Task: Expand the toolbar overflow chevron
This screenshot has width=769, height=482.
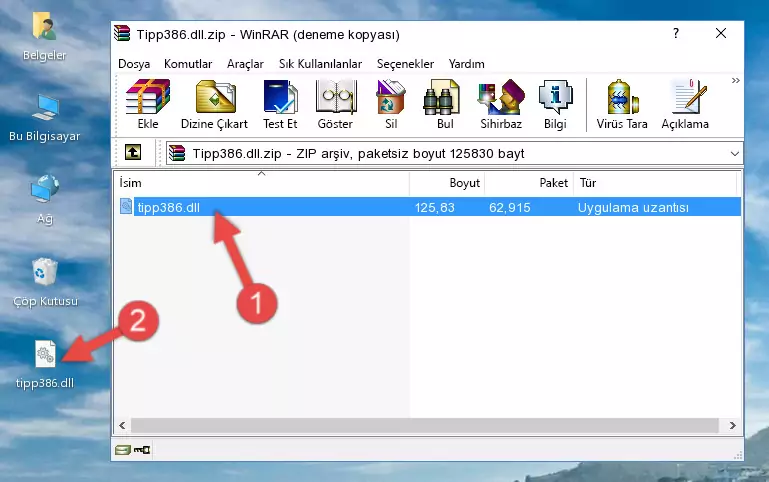Action: click(735, 80)
